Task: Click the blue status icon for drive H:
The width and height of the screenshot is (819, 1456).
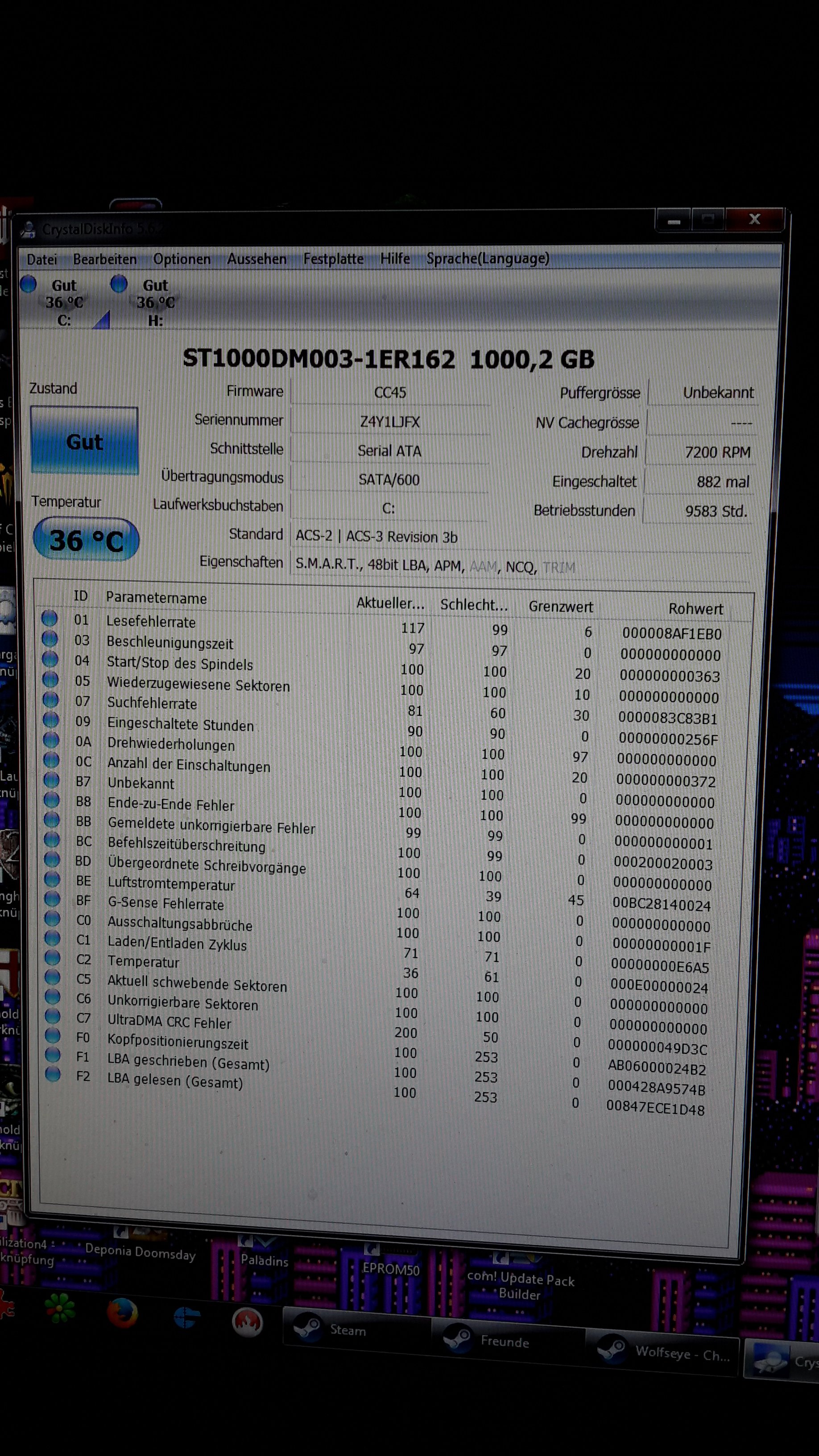Action: [x=119, y=284]
